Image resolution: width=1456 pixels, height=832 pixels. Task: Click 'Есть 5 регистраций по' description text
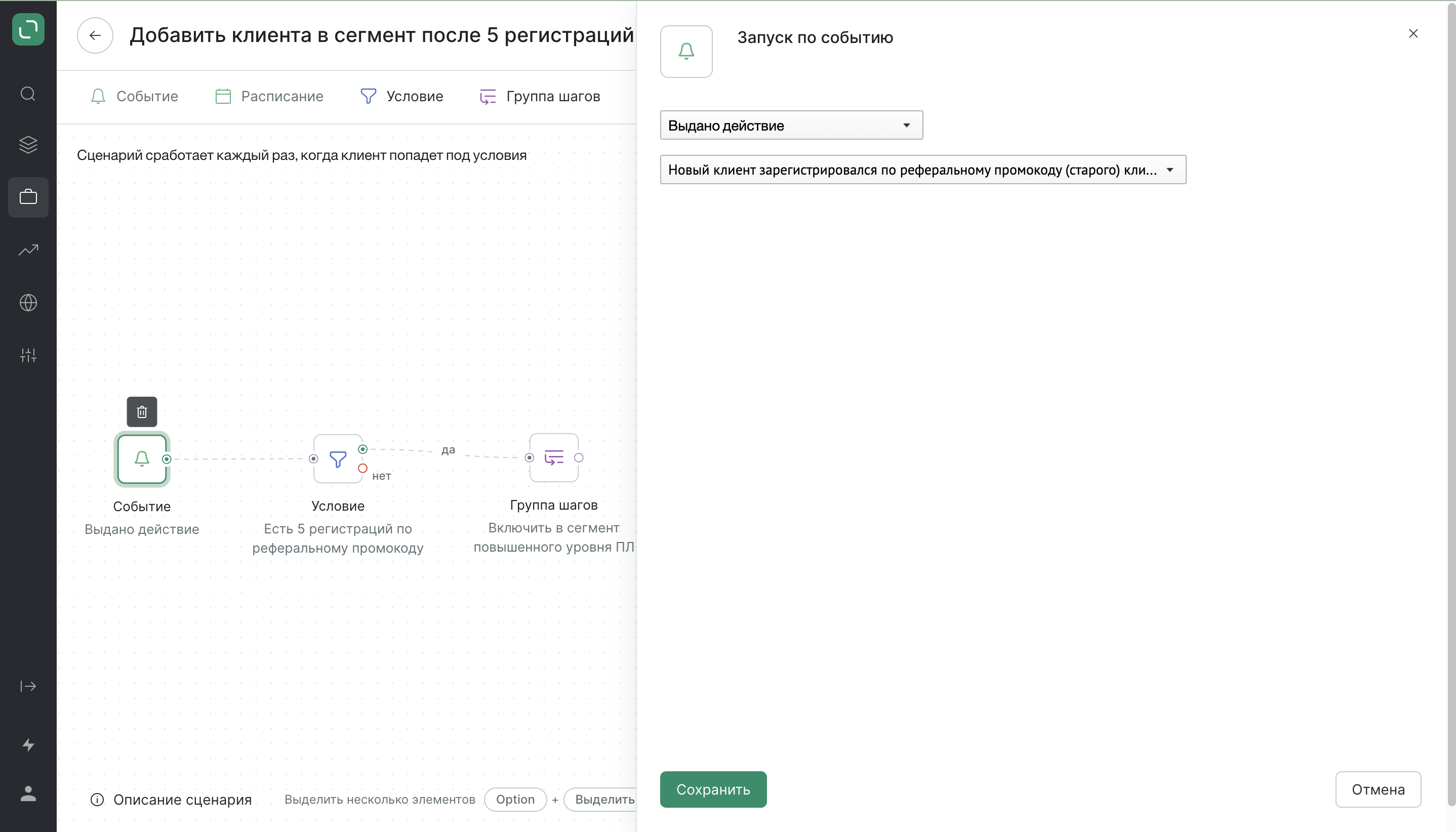click(x=338, y=528)
